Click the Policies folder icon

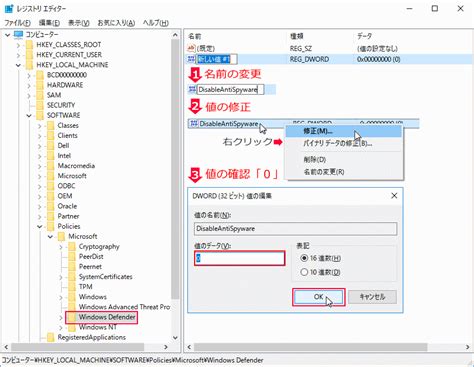51,226
